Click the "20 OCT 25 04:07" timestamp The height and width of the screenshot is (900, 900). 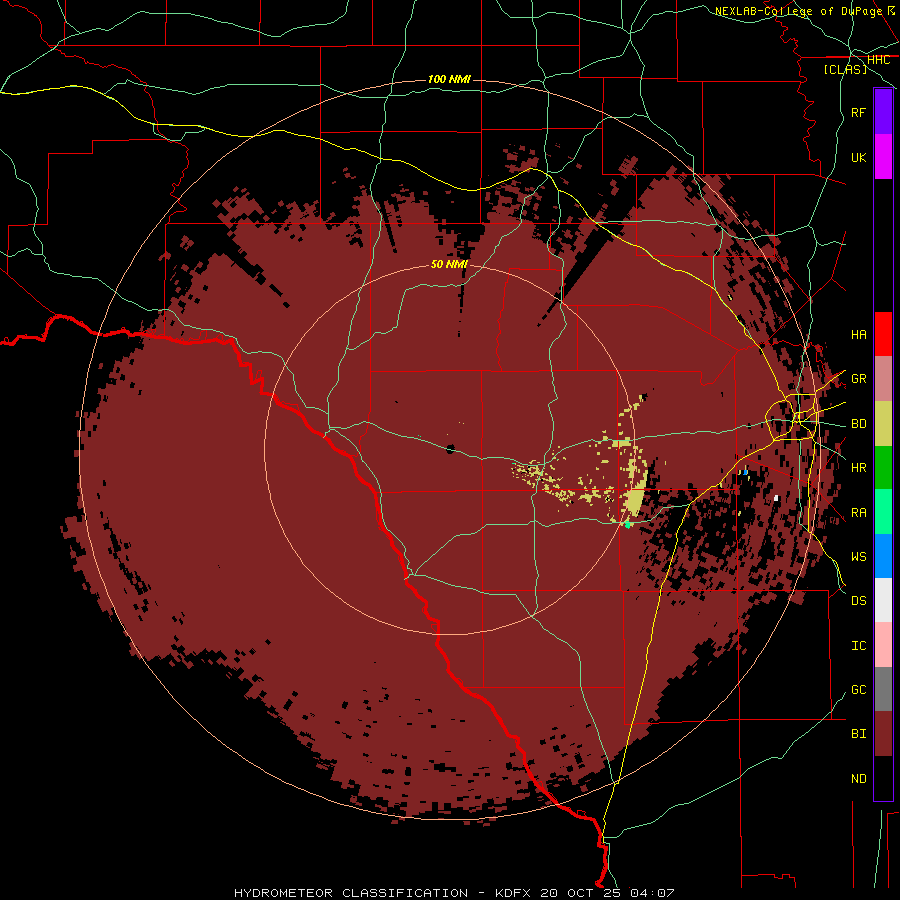[607, 893]
